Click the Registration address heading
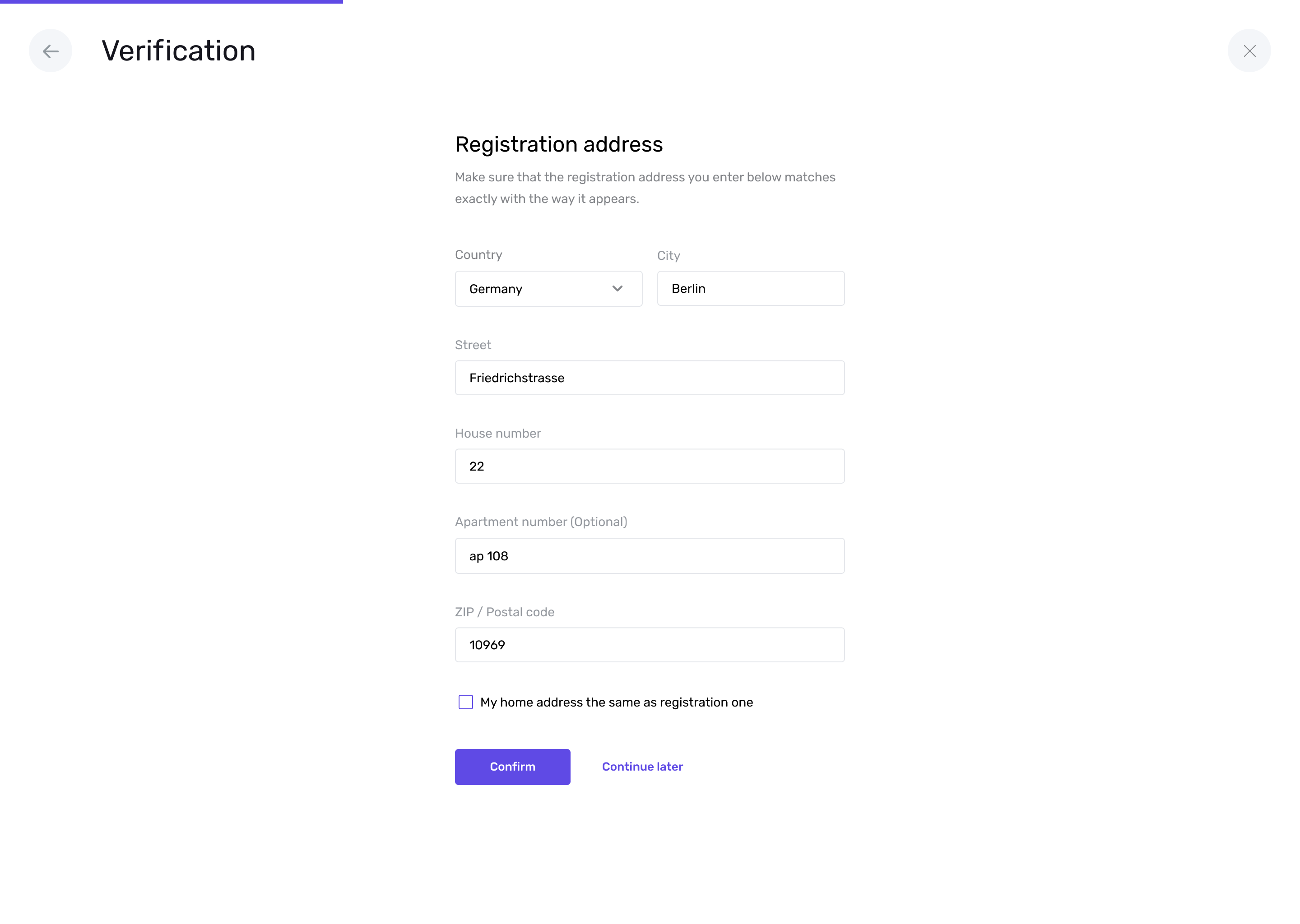1300x924 pixels. click(x=559, y=144)
